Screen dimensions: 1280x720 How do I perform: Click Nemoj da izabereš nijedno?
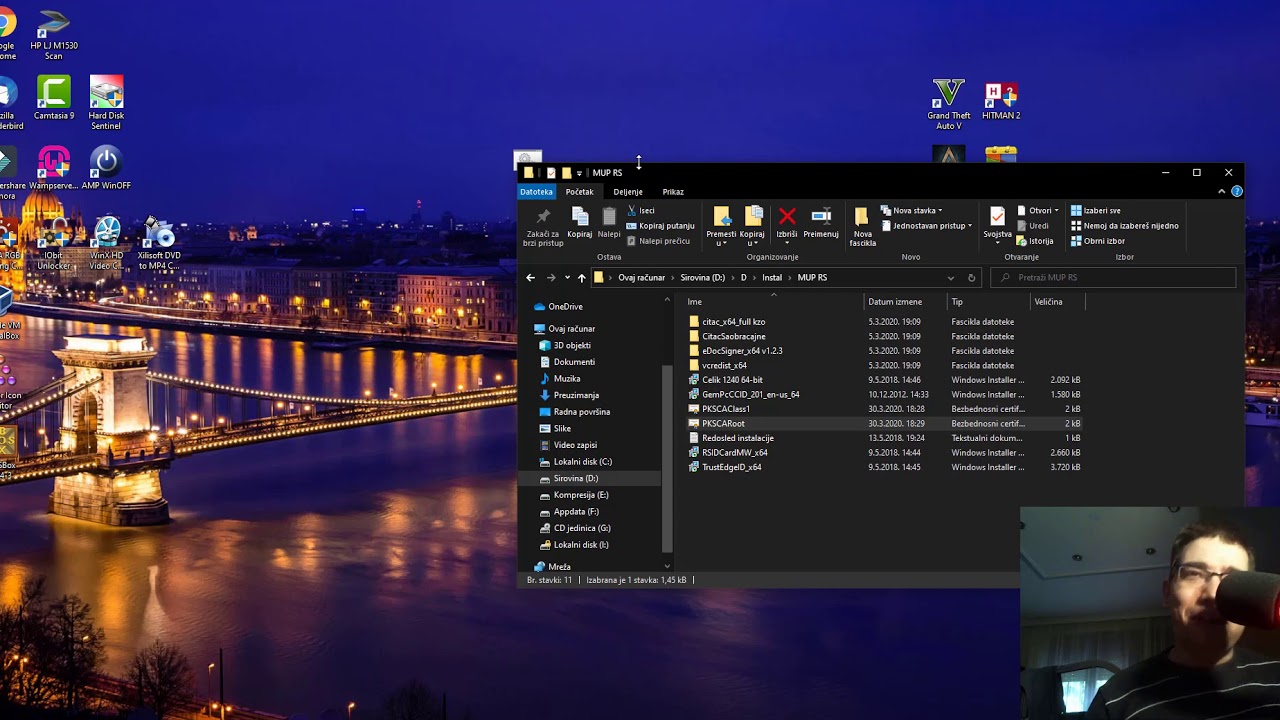point(1125,226)
